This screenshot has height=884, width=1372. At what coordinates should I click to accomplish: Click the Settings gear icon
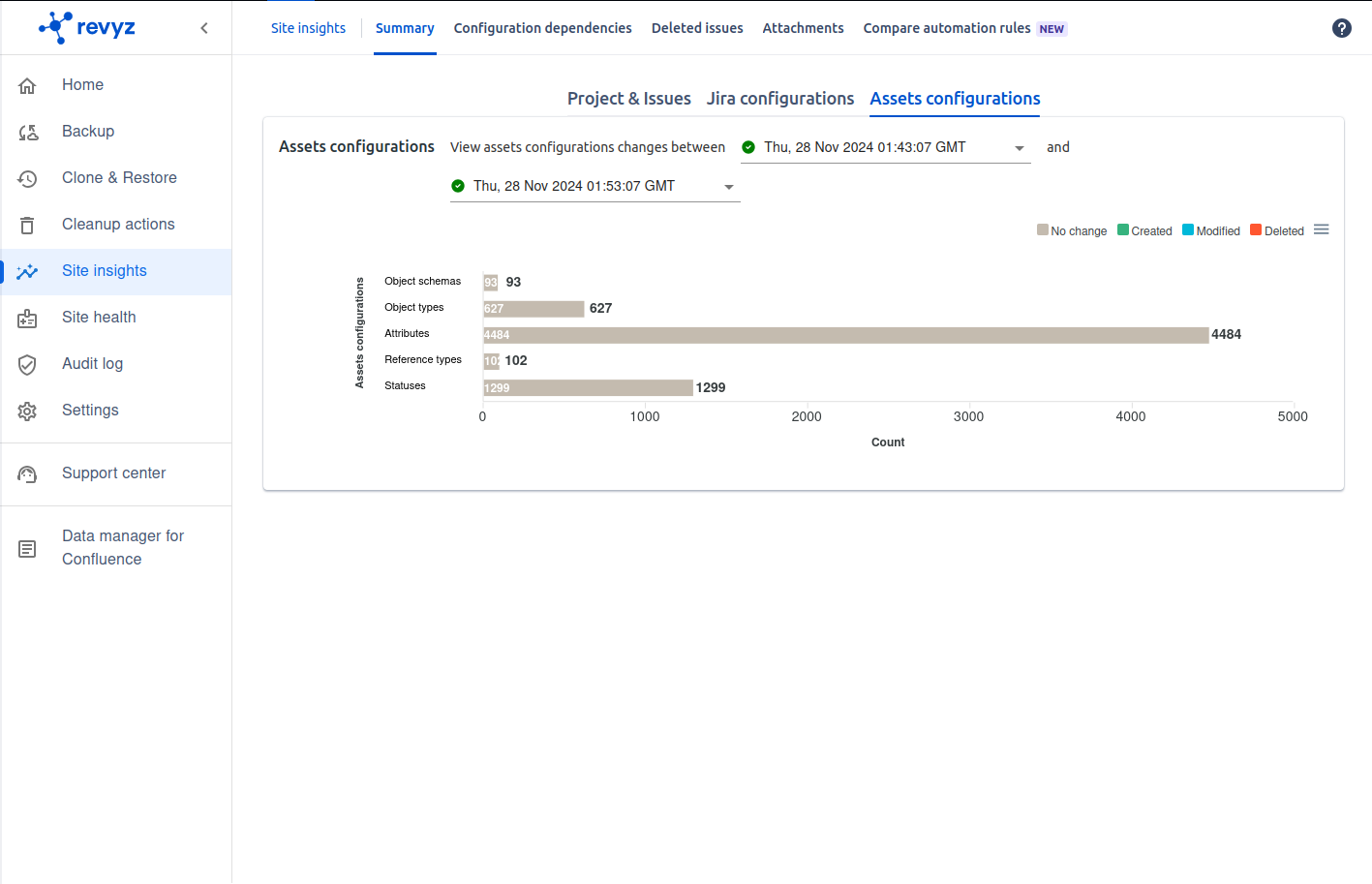(27, 411)
